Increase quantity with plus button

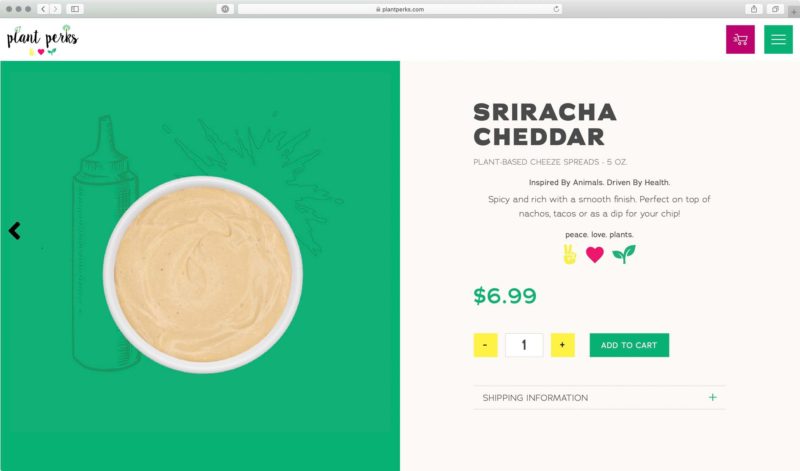(562, 345)
